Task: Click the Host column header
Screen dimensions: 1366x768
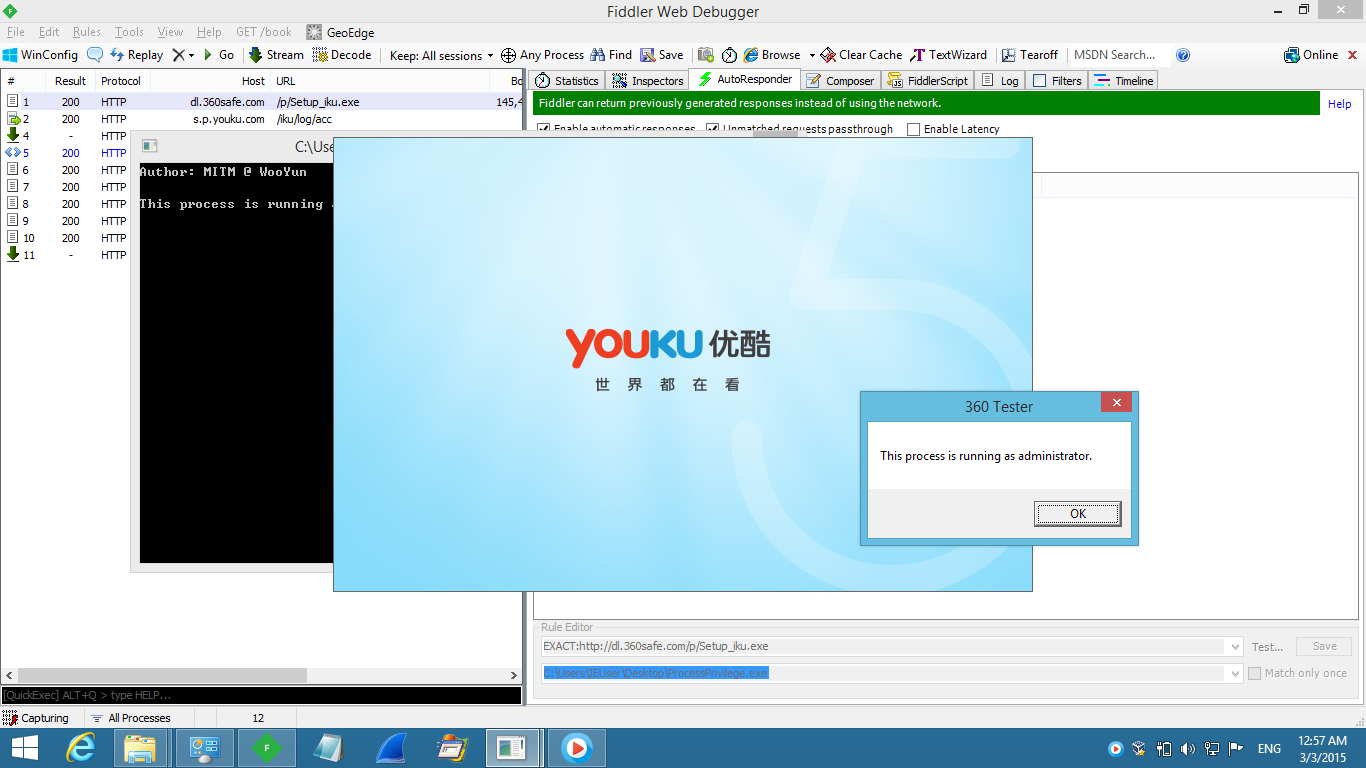Action: 211,81
